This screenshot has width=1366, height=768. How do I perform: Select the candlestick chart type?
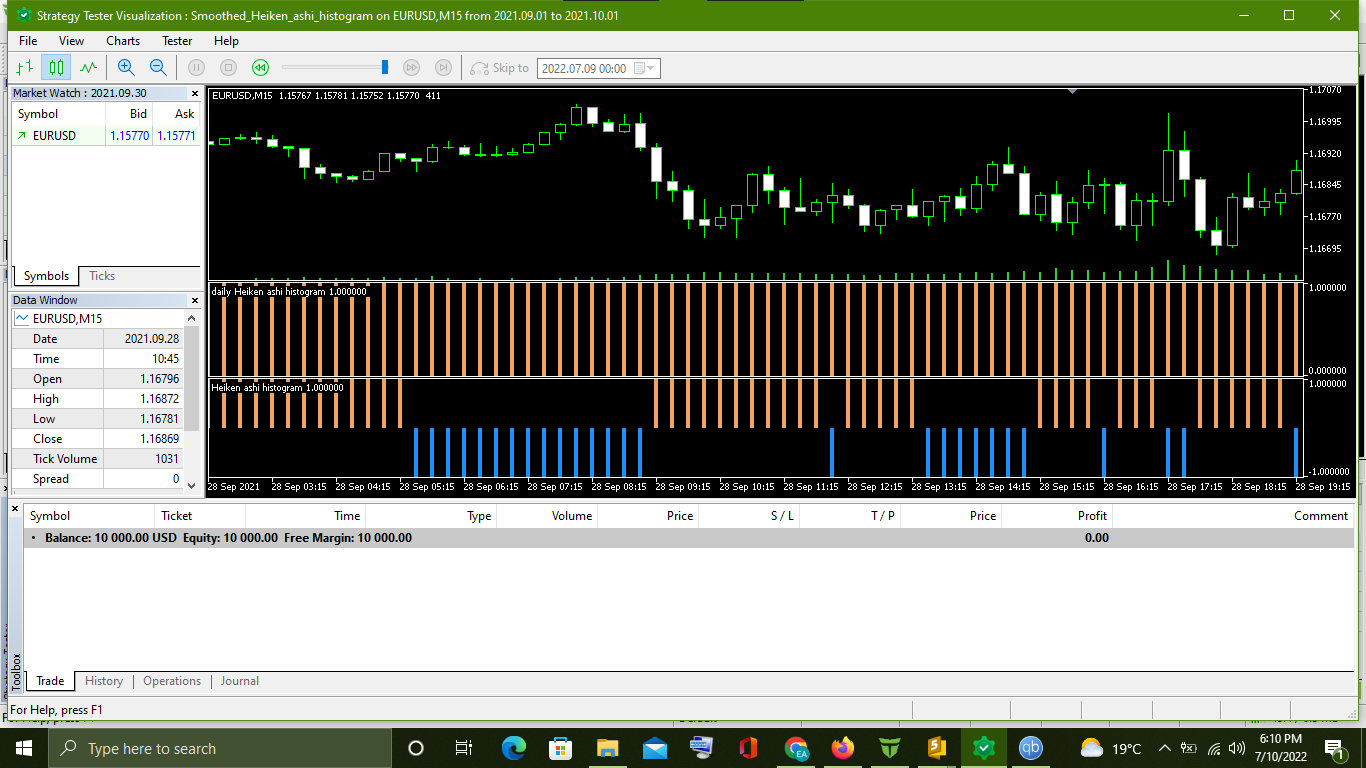click(57, 68)
